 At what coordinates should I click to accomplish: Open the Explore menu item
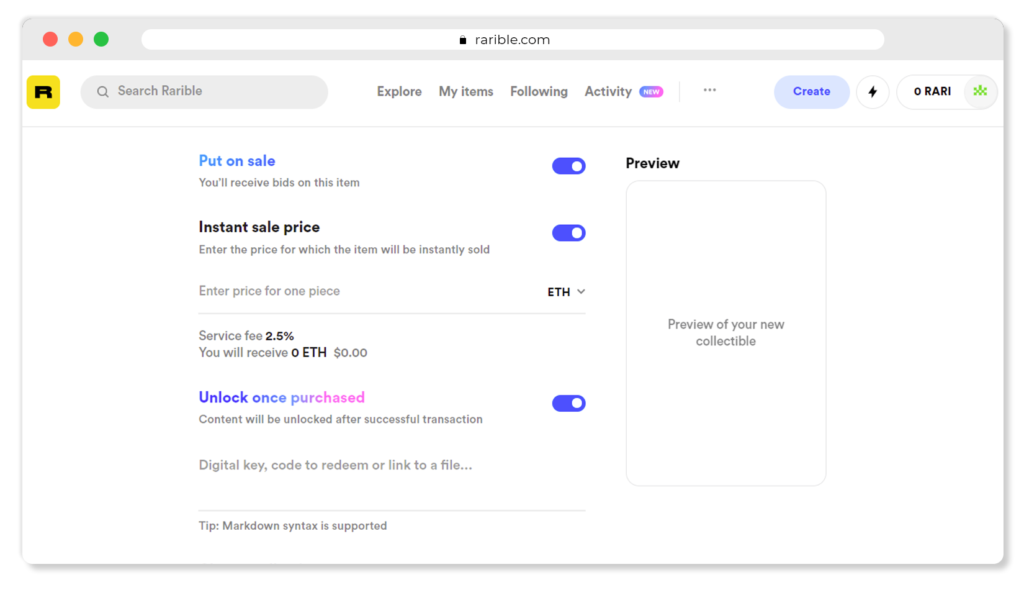pyautogui.click(x=399, y=92)
